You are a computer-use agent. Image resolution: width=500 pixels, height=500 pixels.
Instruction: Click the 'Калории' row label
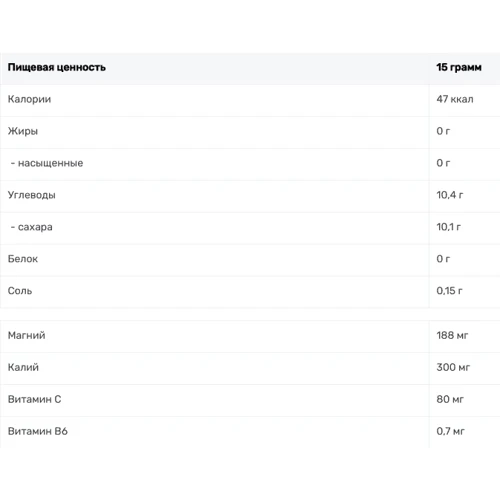click(x=29, y=99)
